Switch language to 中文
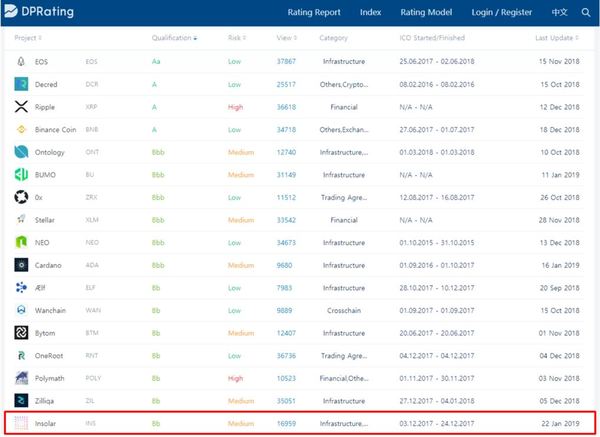The height and width of the screenshot is (437, 600). click(x=559, y=12)
